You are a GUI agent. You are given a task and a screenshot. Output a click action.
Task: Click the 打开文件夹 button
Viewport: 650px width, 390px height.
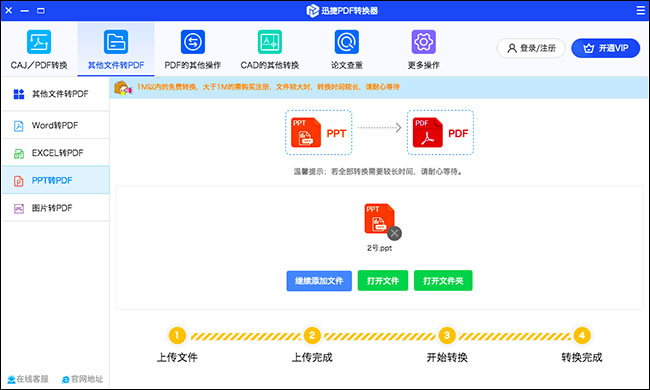click(443, 281)
